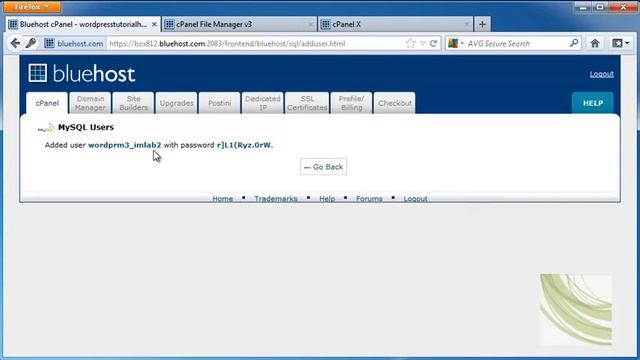Screen dimensions: 640x360
Task: Reload the page with the refresh icon
Action: [433, 43]
